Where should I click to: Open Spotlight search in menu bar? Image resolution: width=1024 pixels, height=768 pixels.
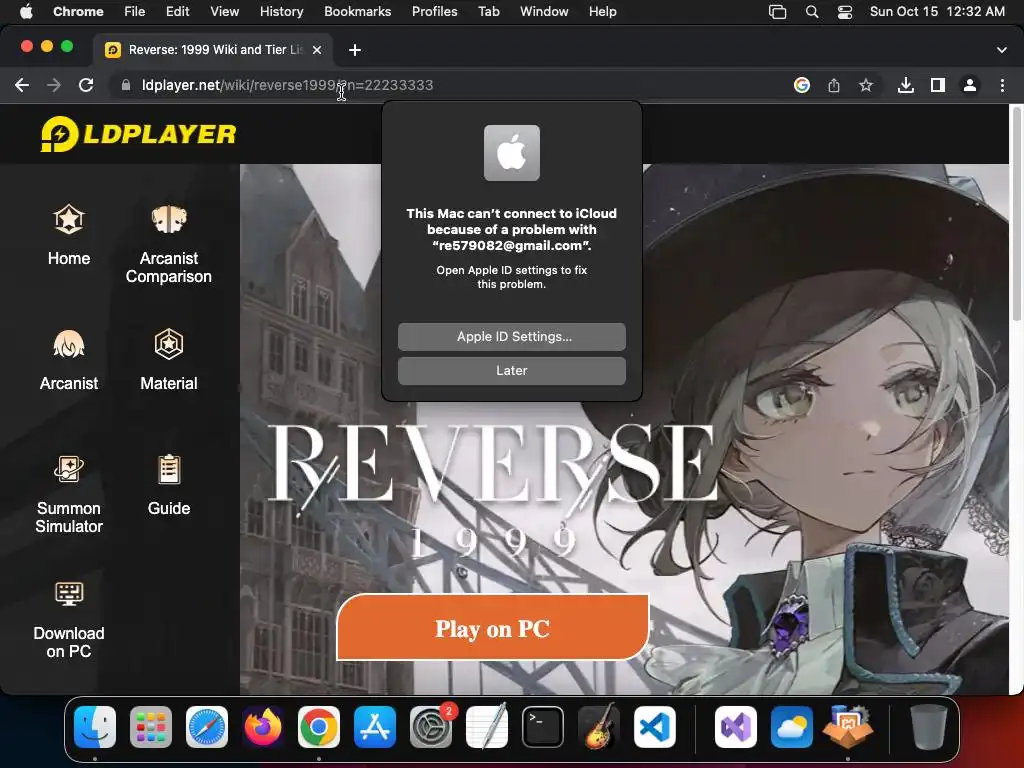(x=812, y=12)
